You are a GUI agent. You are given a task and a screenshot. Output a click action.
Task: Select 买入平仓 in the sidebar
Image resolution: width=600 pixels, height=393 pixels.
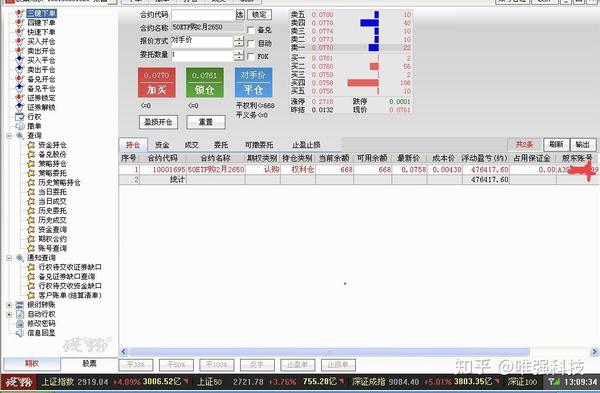[x=41, y=60]
